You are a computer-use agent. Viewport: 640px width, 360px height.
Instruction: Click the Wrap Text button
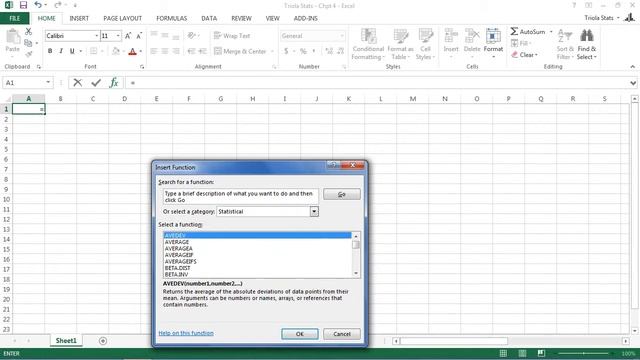(x=232, y=36)
